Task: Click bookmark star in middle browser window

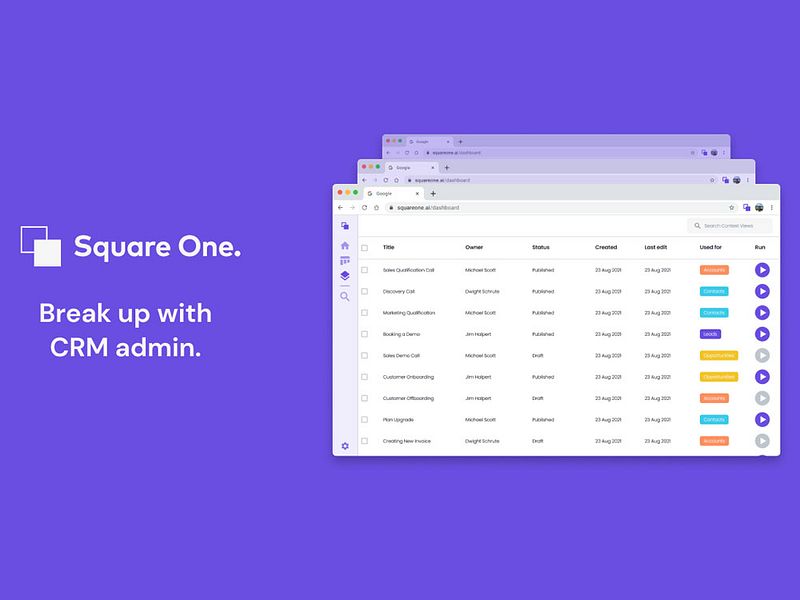Action: [x=712, y=180]
